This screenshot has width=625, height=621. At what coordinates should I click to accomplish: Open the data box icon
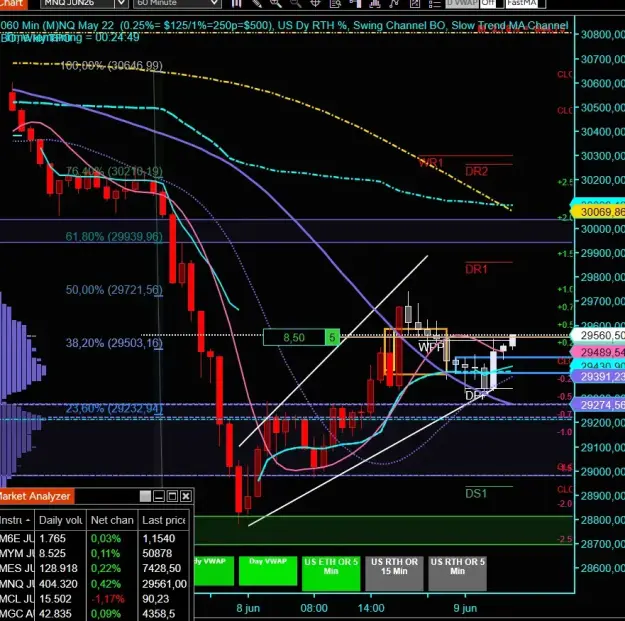(x=335, y=4)
